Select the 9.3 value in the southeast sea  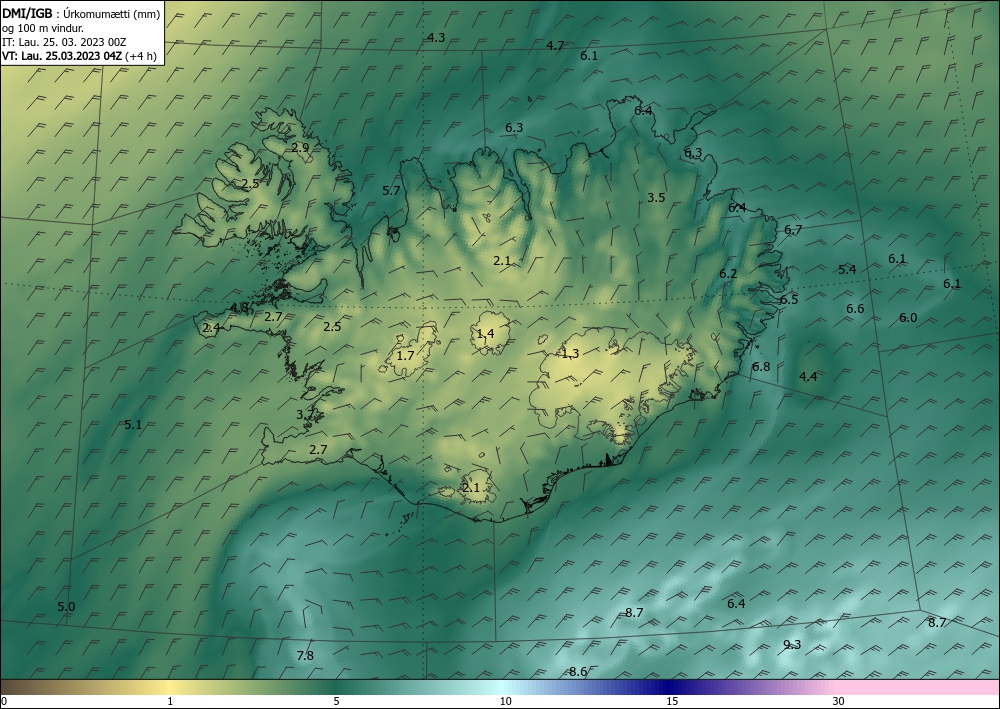pyautogui.click(x=791, y=645)
